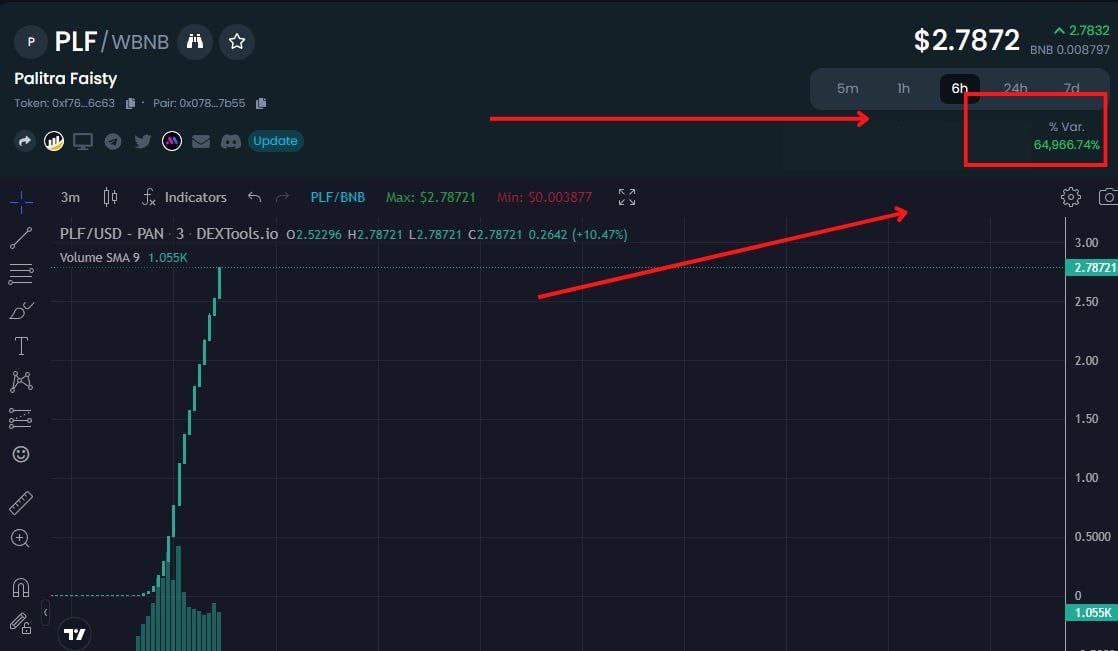Undo the last chart action
The width and height of the screenshot is (1118, 651).
point(255,198)
